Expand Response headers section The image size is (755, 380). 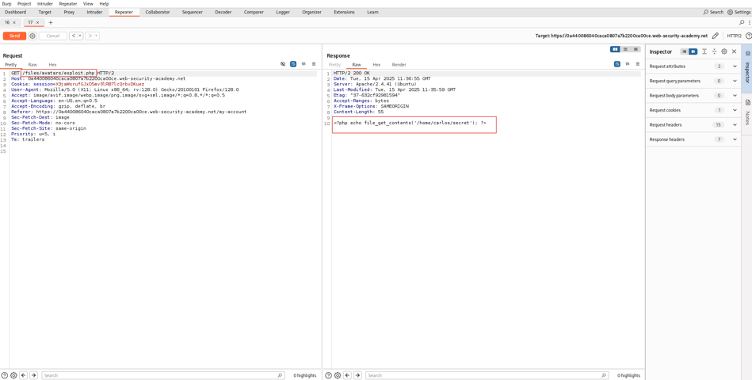click(735, 139)
